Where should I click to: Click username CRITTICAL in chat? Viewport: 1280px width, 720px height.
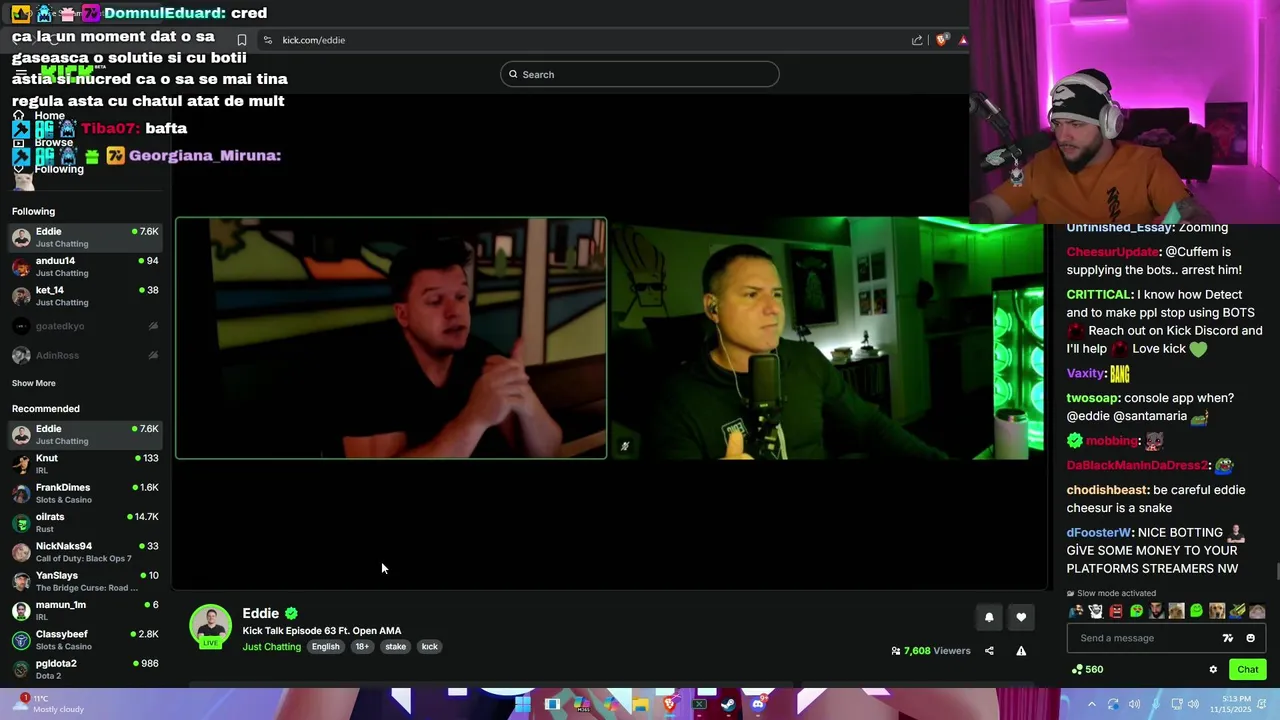pyautogui.click(x=1099, y=295)
